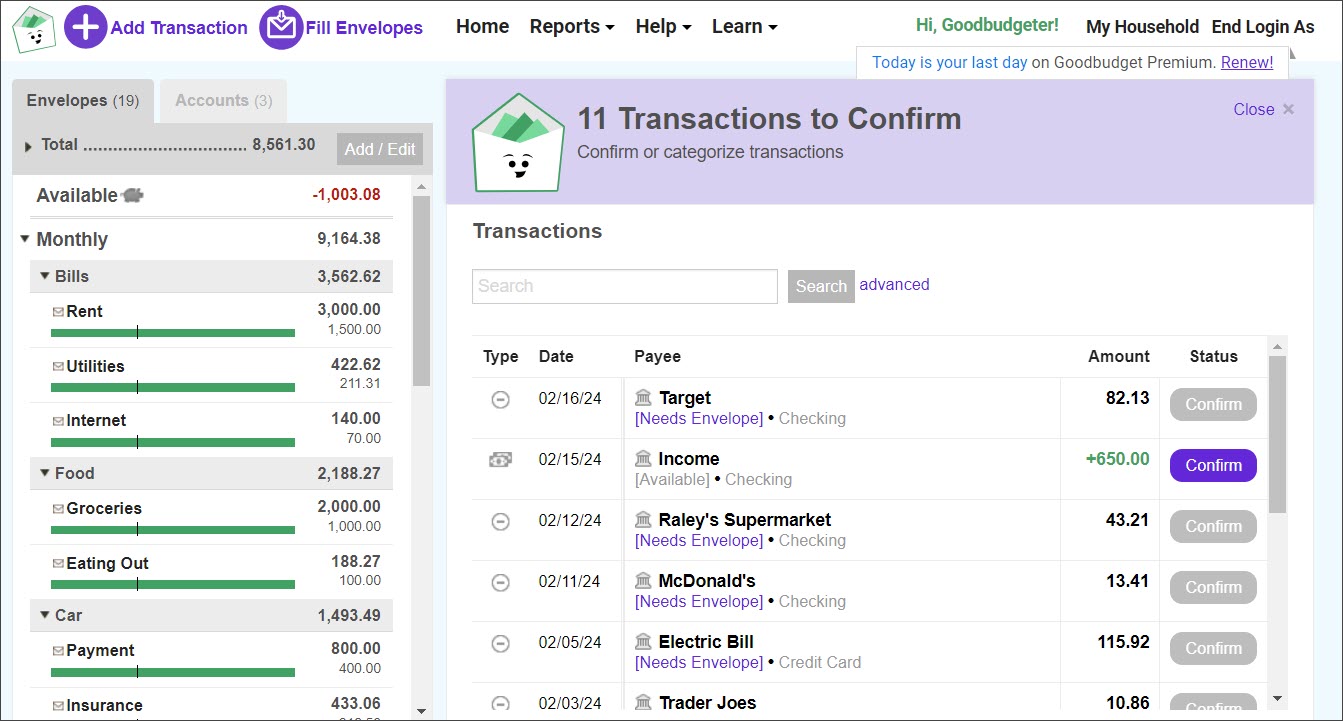This screenshot has height=721, width=1343.
Task: Click the expense minus icon on Target row
Action: tap(501, 400)
